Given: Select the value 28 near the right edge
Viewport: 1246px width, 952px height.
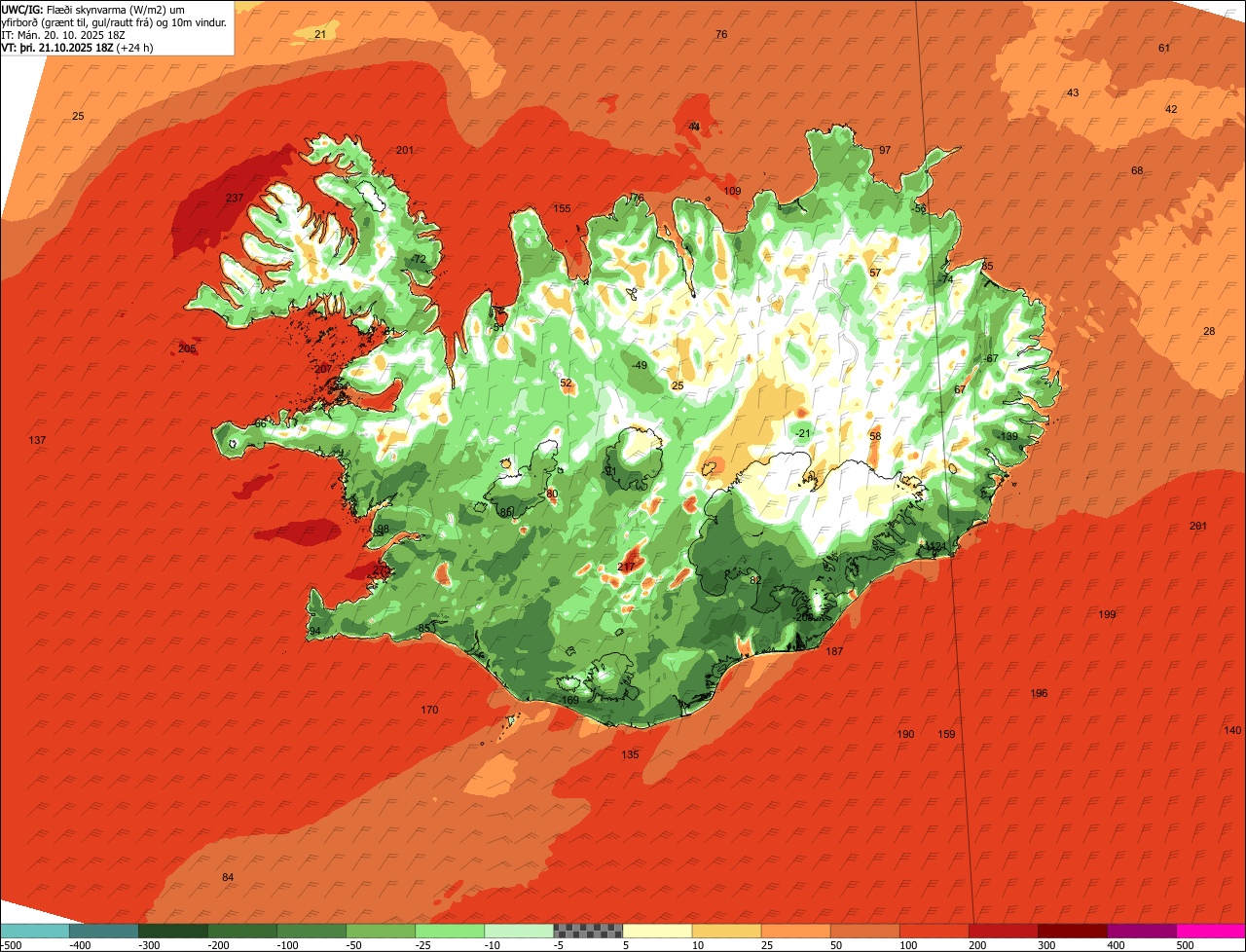Looking at the screenshot, I should (x=1209, y=331).
